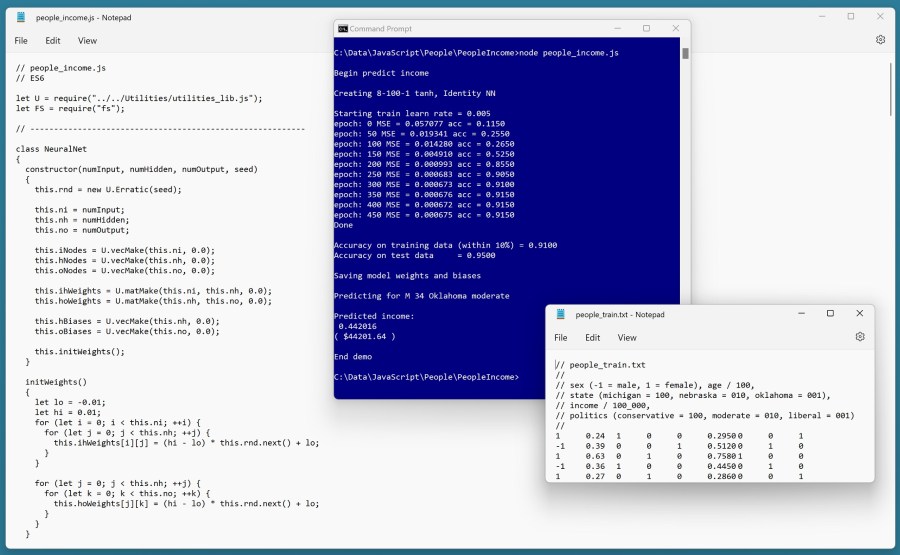Open View menu in people_income.js Notepad

tap(87, 41)
